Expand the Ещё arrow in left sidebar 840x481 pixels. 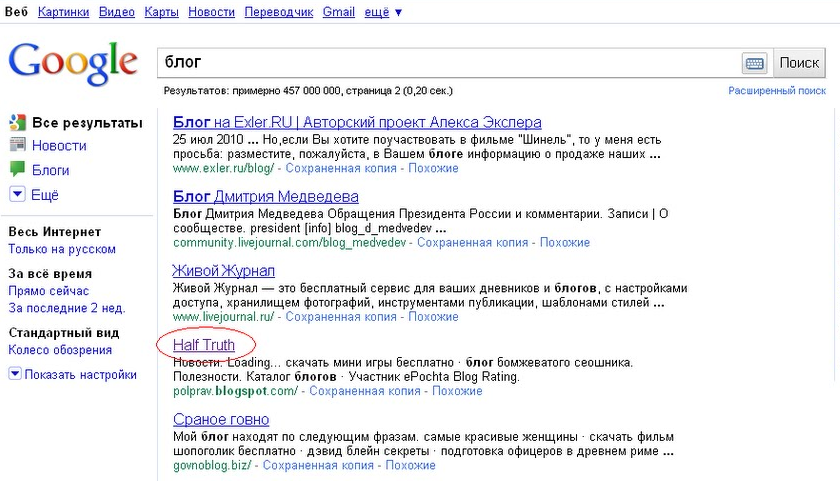pyautogui.click(x=17, y=194)
